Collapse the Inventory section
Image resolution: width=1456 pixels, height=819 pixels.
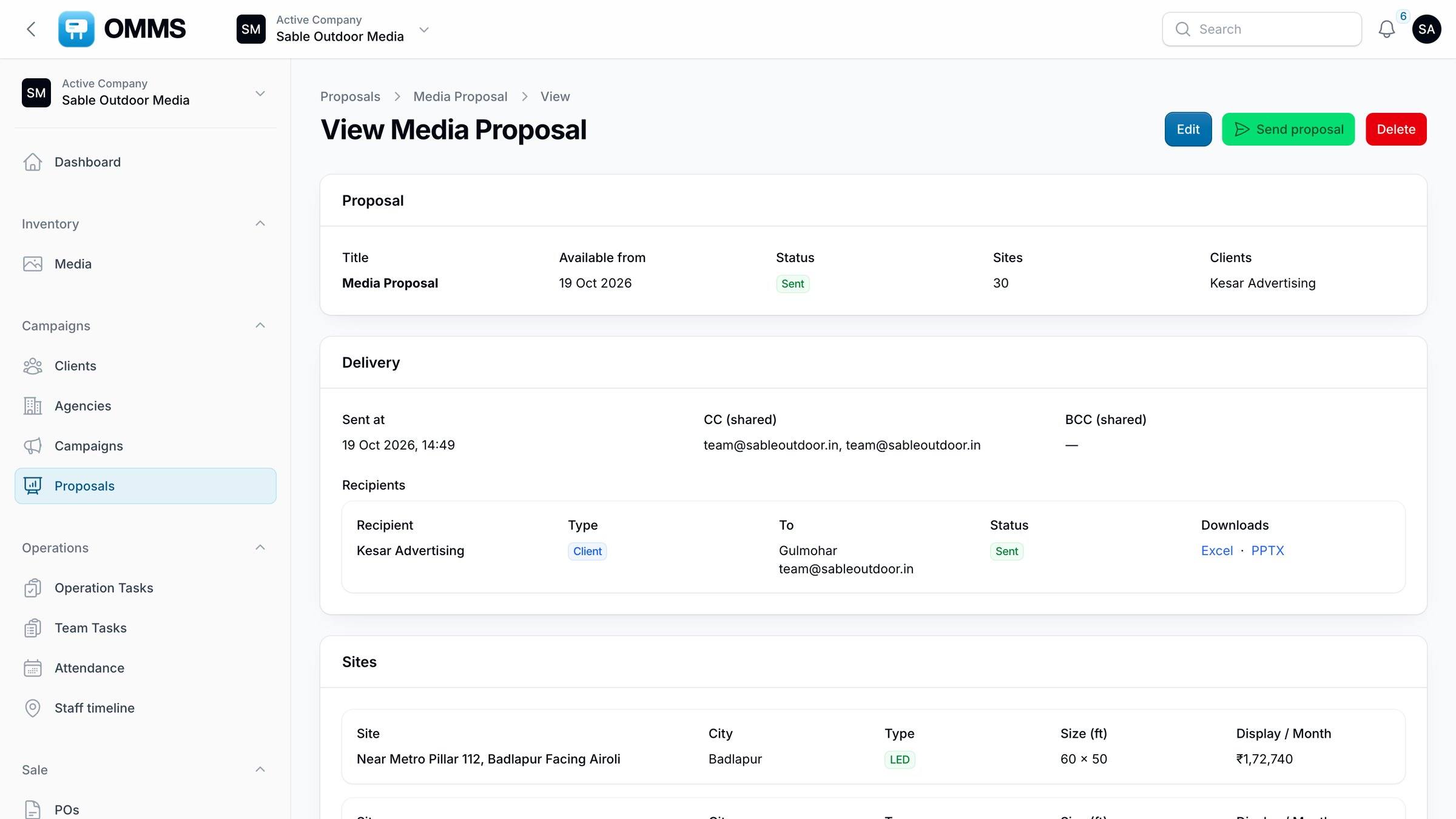[x=260, y=224]
